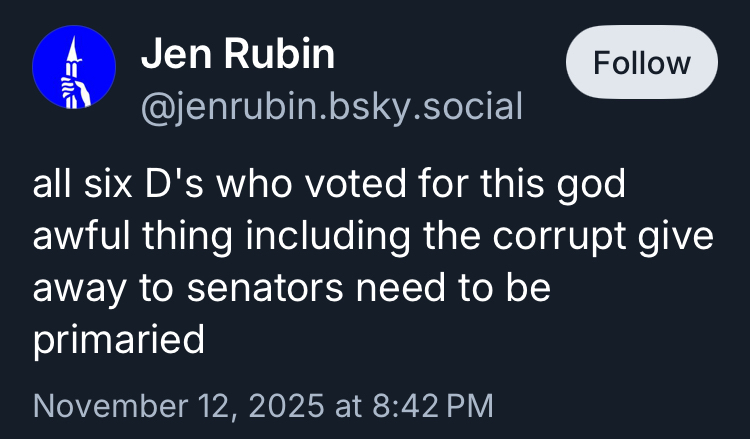Open the Jen Rubin display name
The image size is (750, 439).
coord(238,54)
